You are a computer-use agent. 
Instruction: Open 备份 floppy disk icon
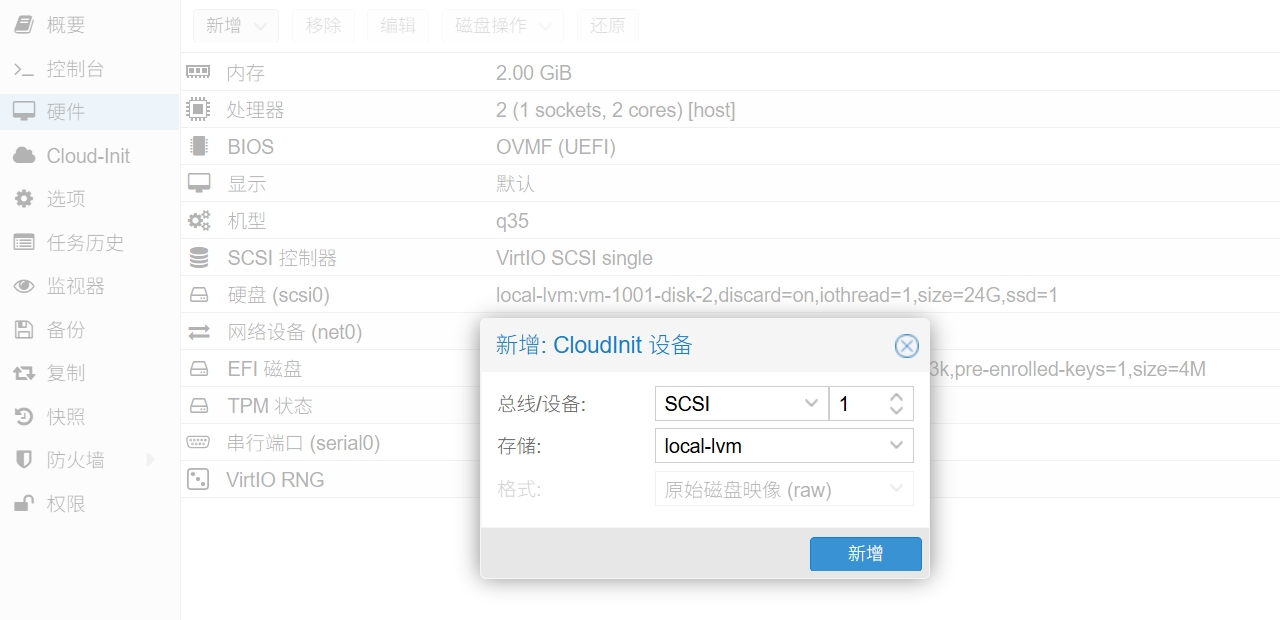(24, 330)
